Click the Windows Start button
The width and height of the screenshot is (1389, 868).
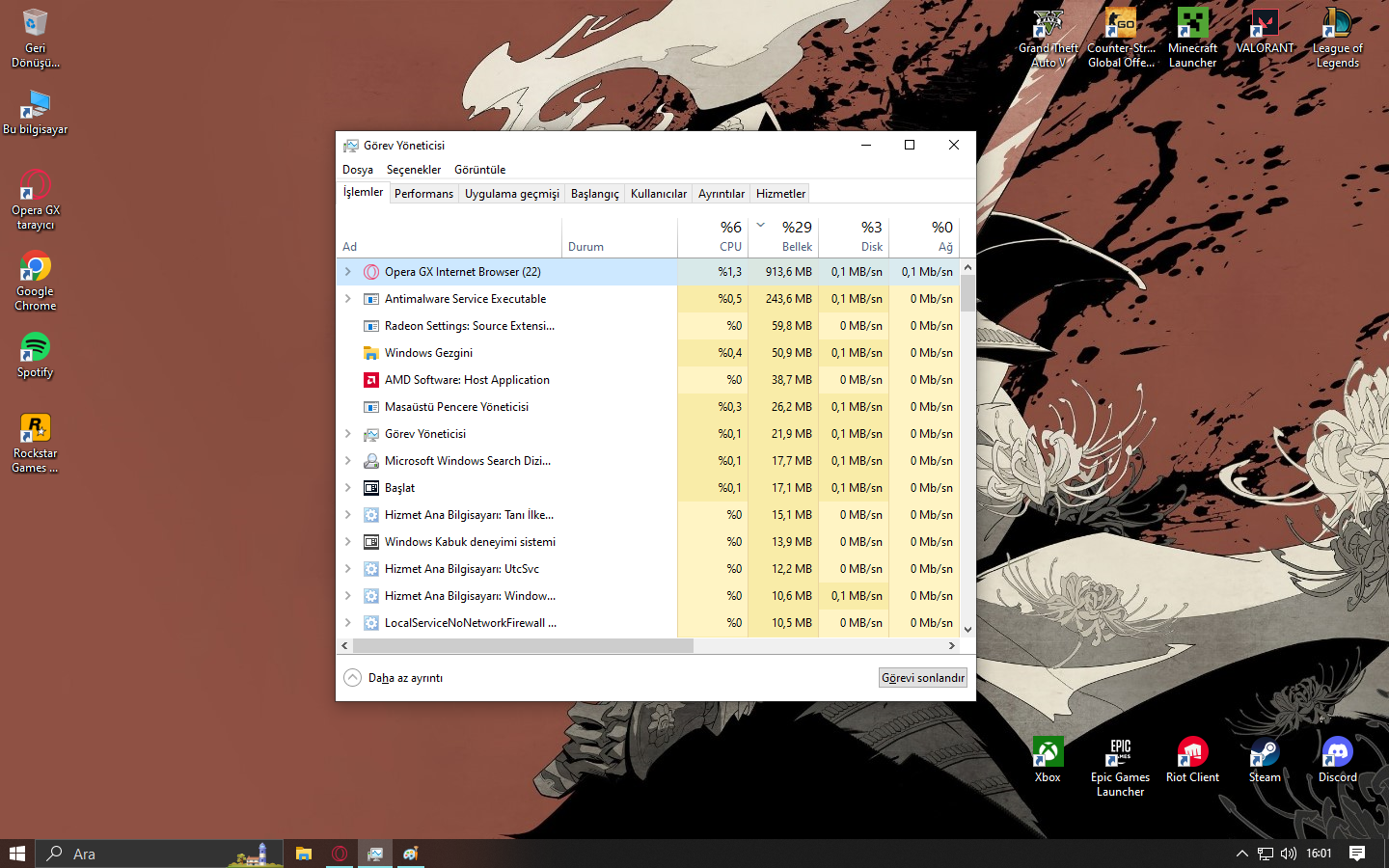[17, 854]
